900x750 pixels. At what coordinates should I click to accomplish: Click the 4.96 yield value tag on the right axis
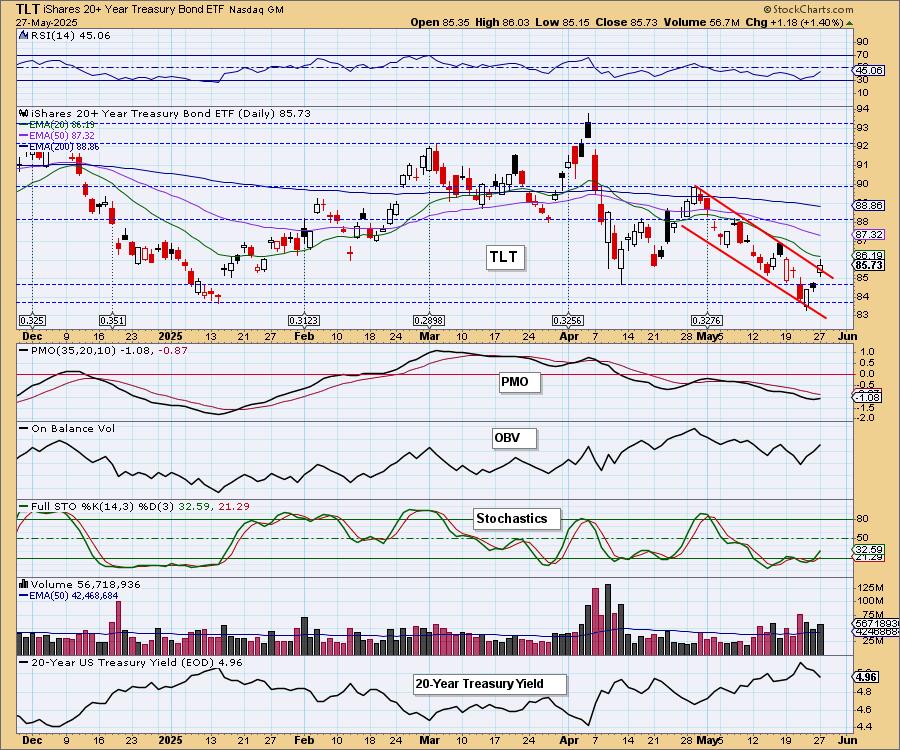point(866,677)
